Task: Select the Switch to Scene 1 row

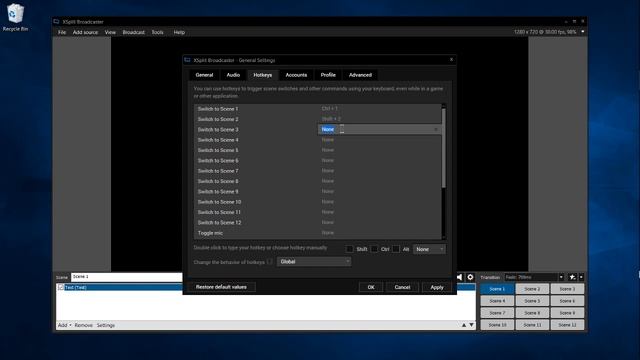Action: [x=318, y=109]
